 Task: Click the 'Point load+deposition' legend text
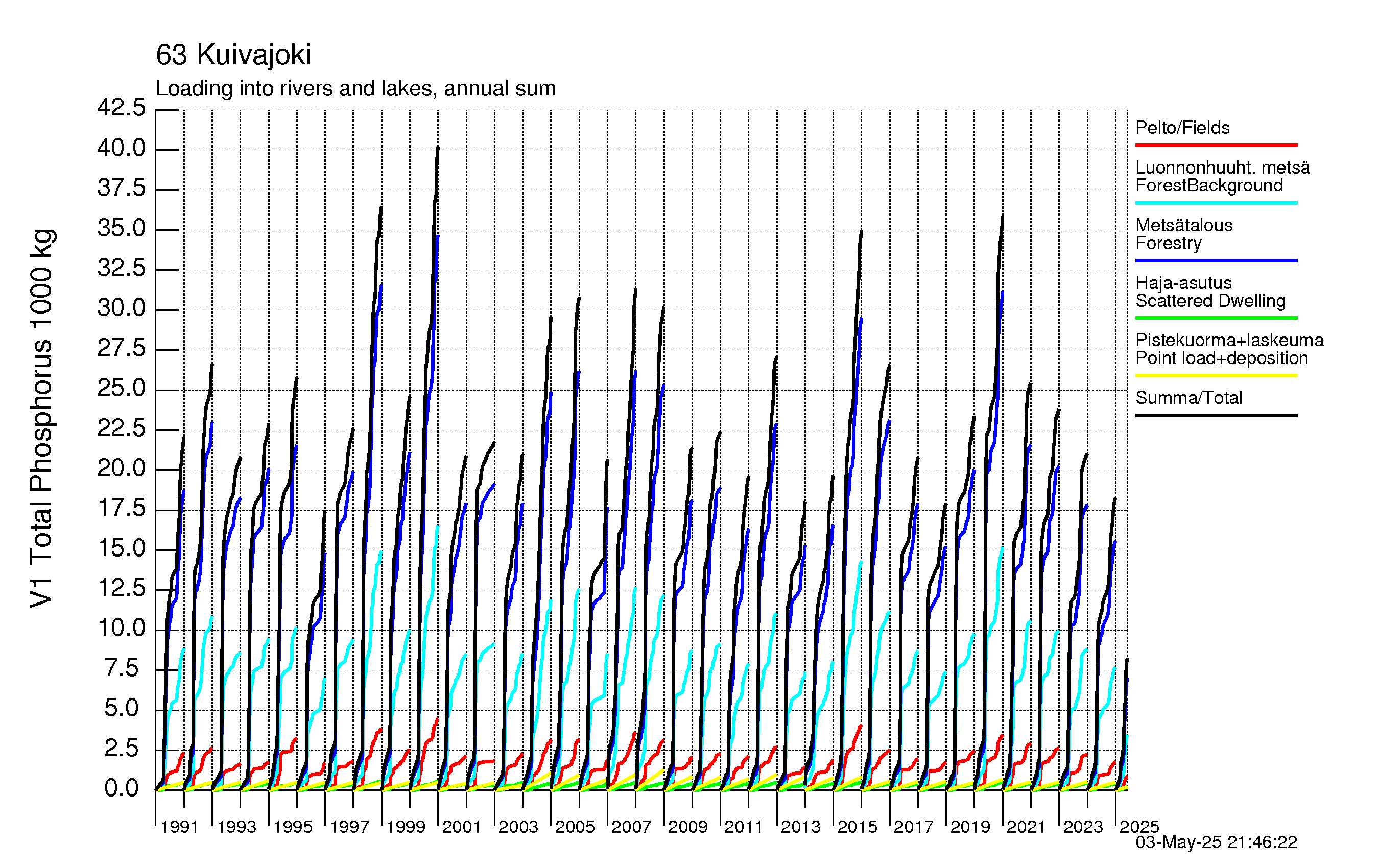pos(1222,358)
